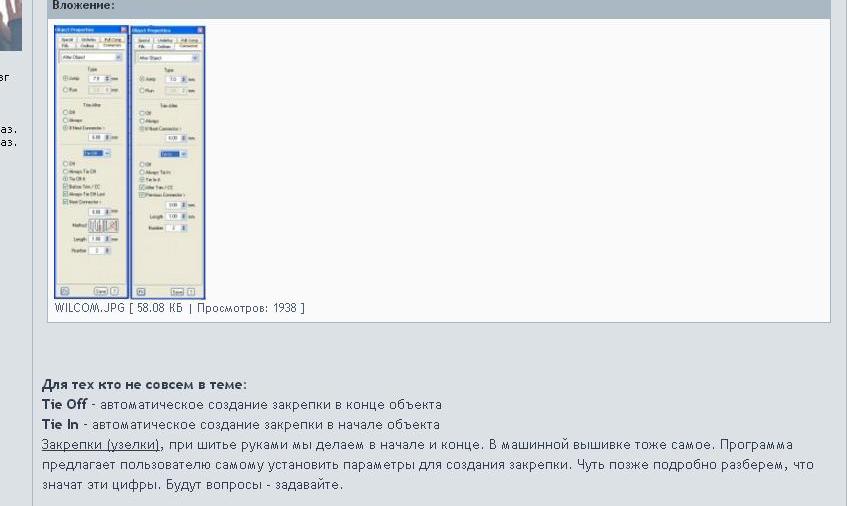Click the line starting 'предлагает пользователю самому установить'

[428, 465]
